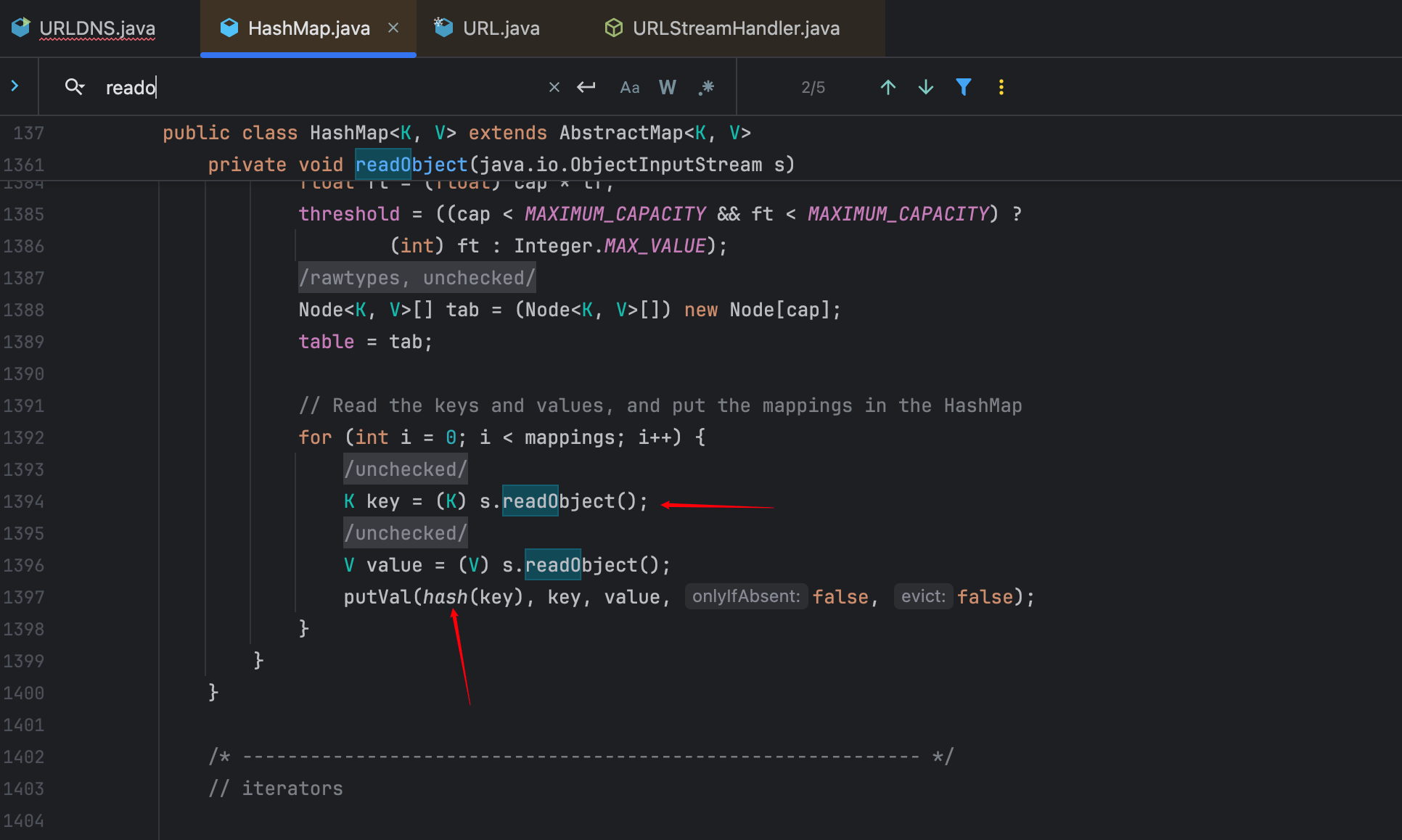Screen dimensions: 1402x840
Task: Switch to the URLDNS.java tab
Action: point(97,28)
